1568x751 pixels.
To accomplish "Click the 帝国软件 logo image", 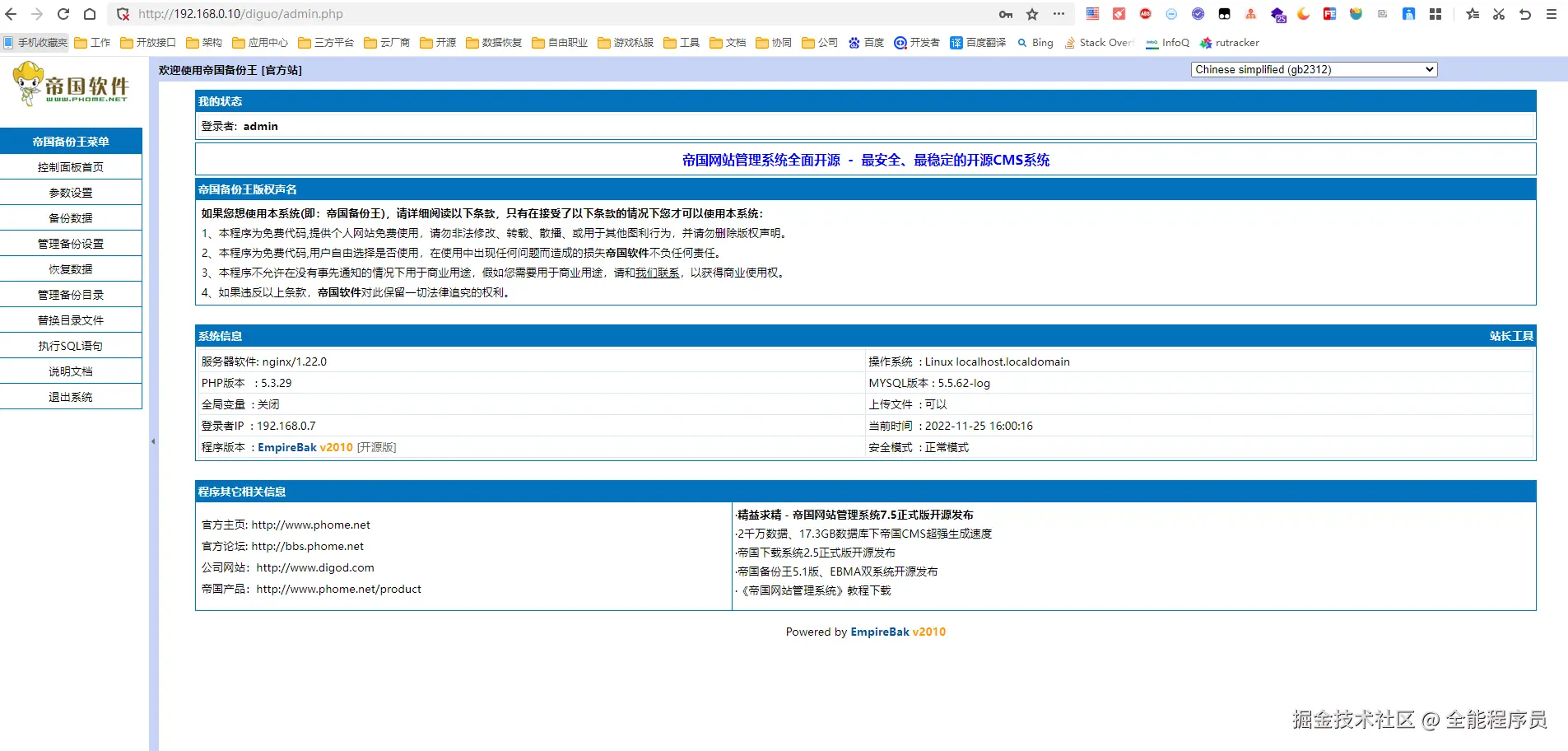I will tap(71, 85).
